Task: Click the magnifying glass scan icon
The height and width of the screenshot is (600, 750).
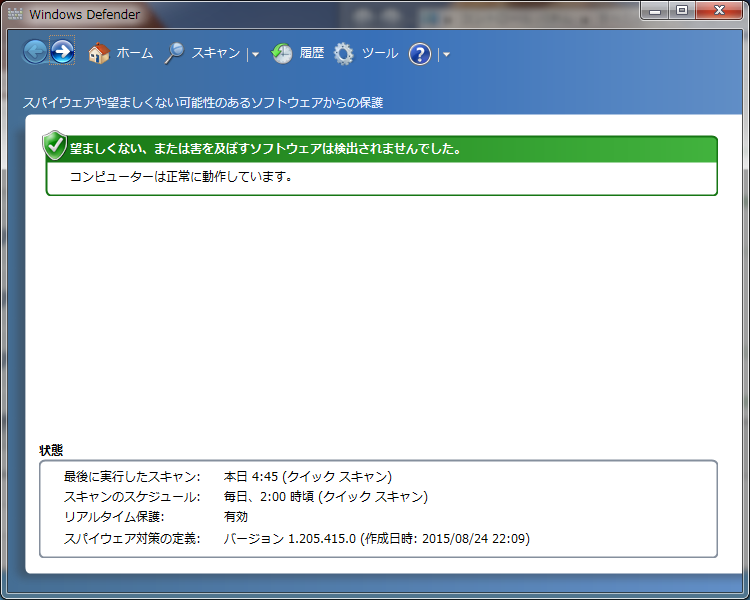Action: tap(174, 53)
